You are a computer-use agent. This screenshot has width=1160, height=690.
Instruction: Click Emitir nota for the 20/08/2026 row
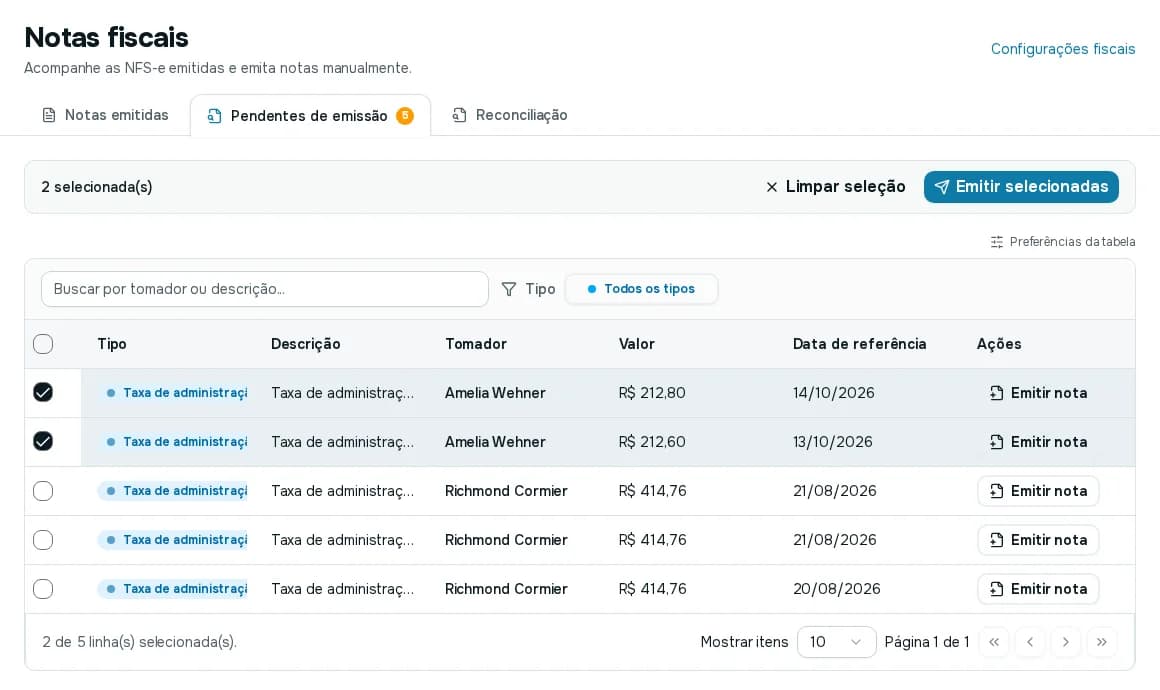coord(1038,589)
